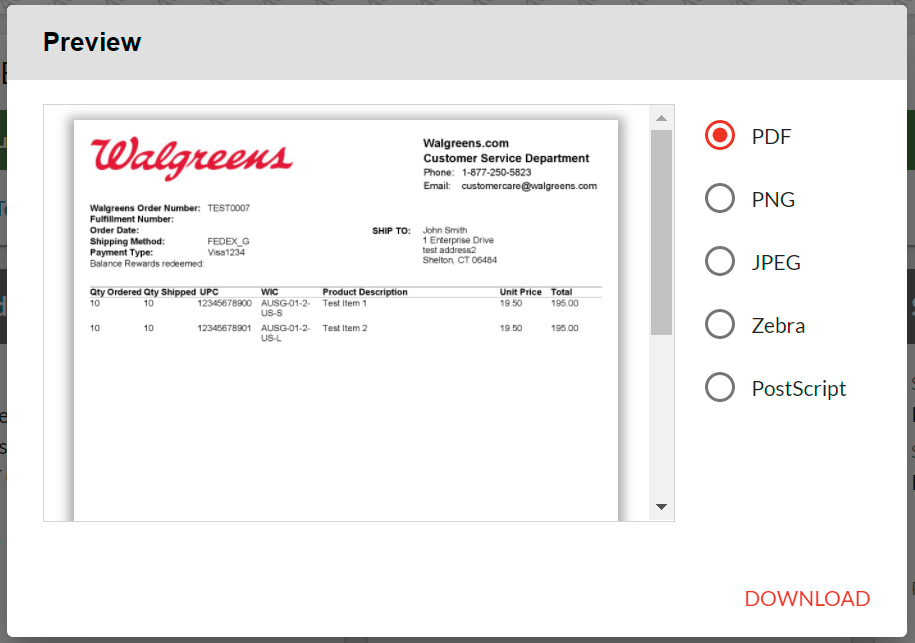Pick JPEG as the export format

[x=720, y=262]
